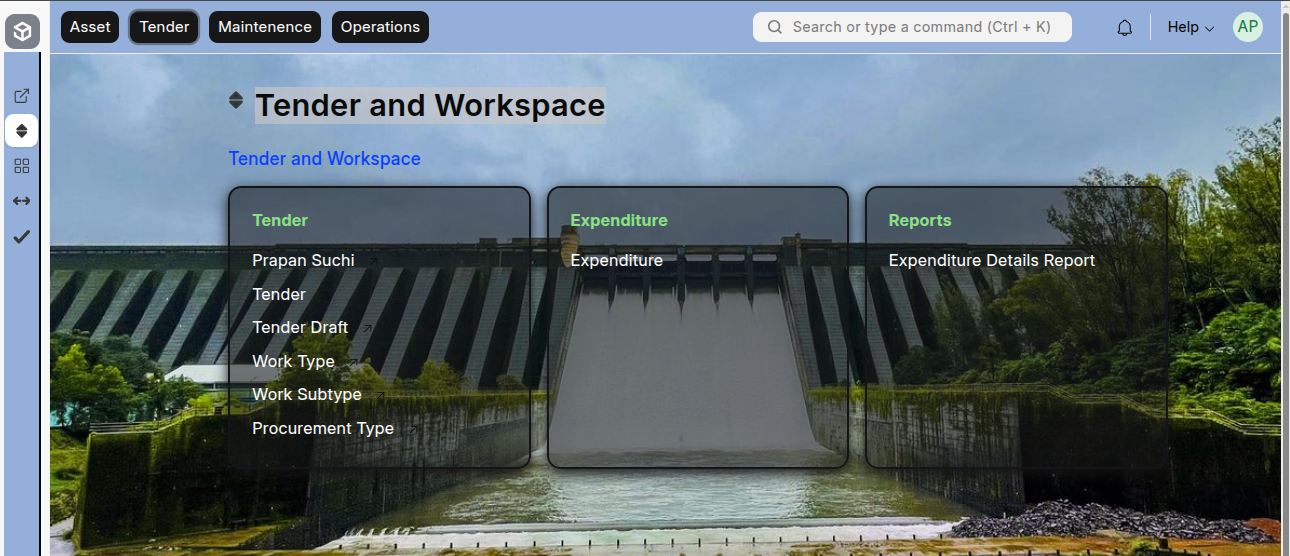Image resolution: width=1290 pixels, height=556 pixels.
Task: Select the Operations module tab
Action: point(380,27)
